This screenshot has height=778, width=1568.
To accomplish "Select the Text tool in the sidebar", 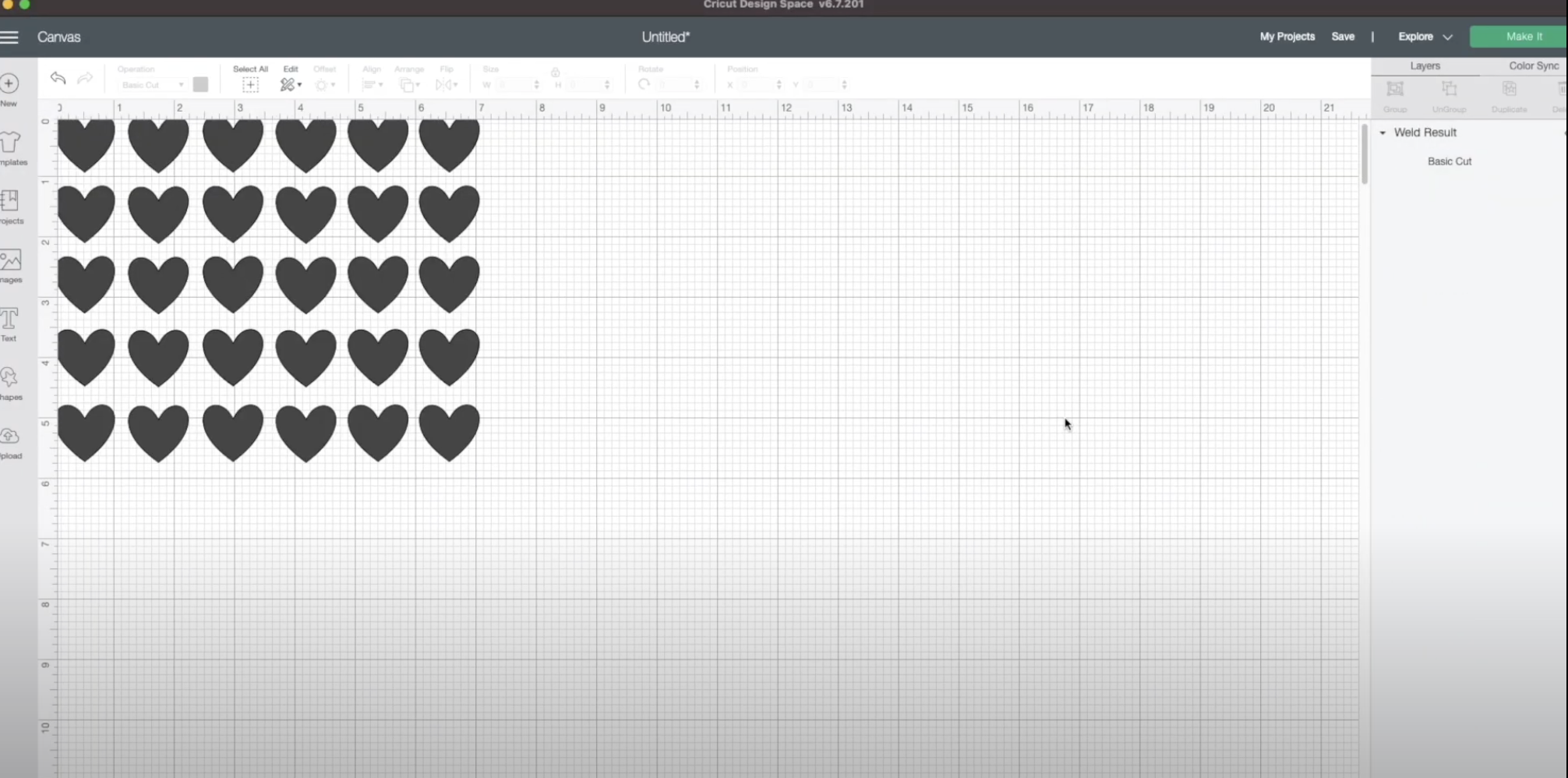I will (x=9, y=324).
